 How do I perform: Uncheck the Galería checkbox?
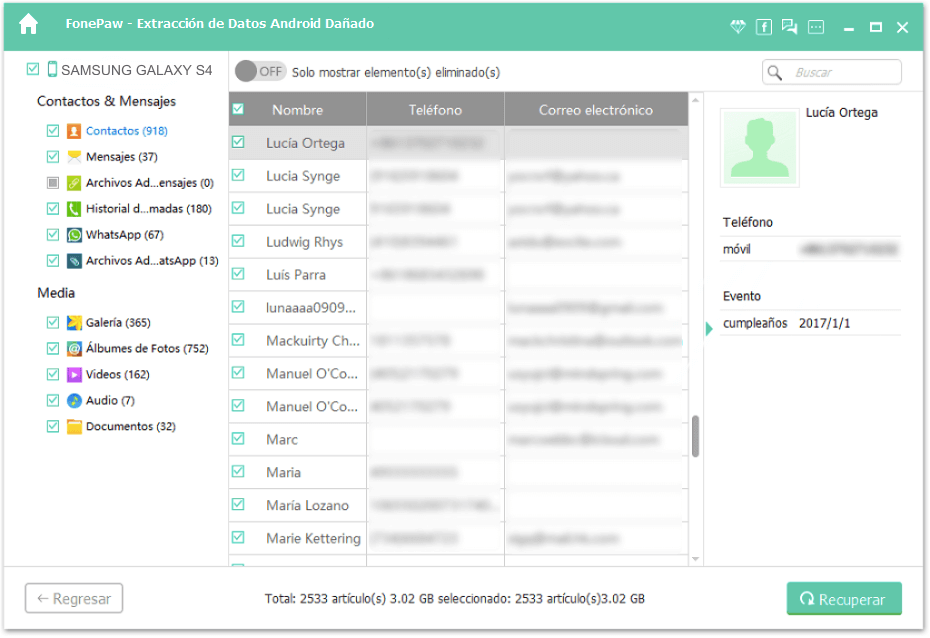pos(53,323)
